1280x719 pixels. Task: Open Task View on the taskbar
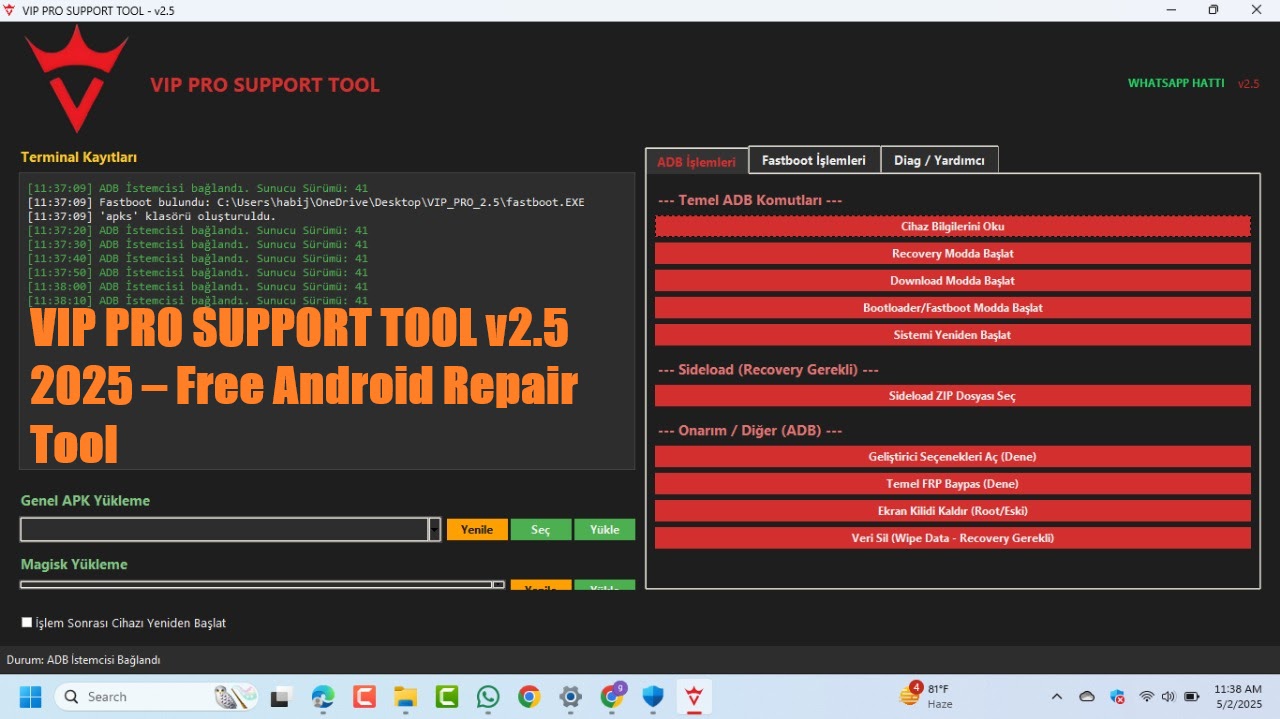pos(280,697)
